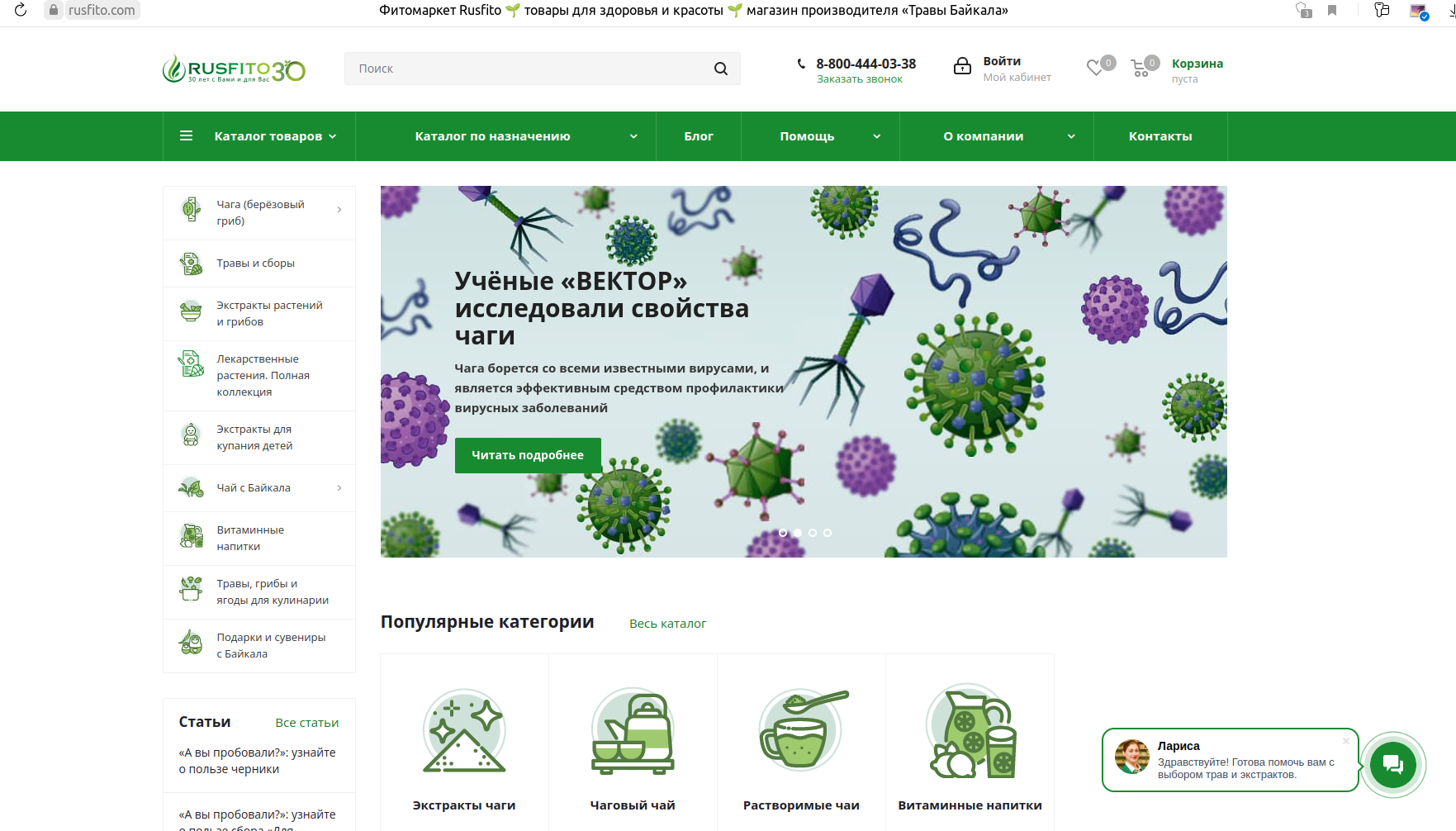Viewport: 1456px width, 831px height.
Task: Open Травы и сборы category
Action: [x=259, y=264]
